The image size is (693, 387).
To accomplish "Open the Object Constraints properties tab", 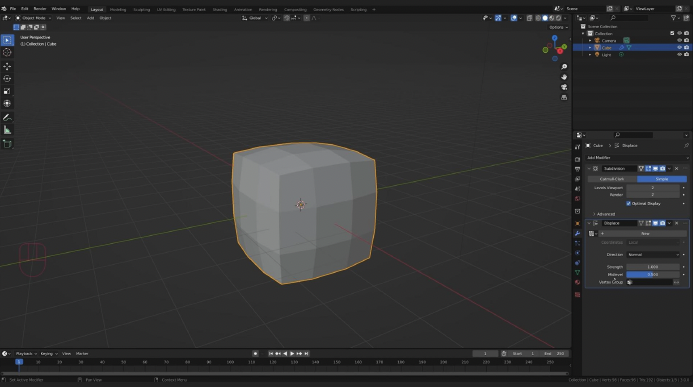I will [x=577, y=263].
